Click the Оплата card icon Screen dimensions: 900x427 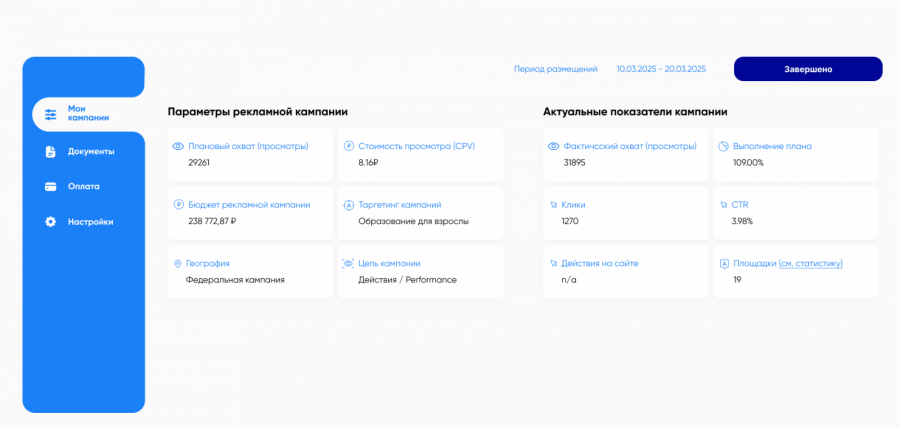[x=50, y=186]
